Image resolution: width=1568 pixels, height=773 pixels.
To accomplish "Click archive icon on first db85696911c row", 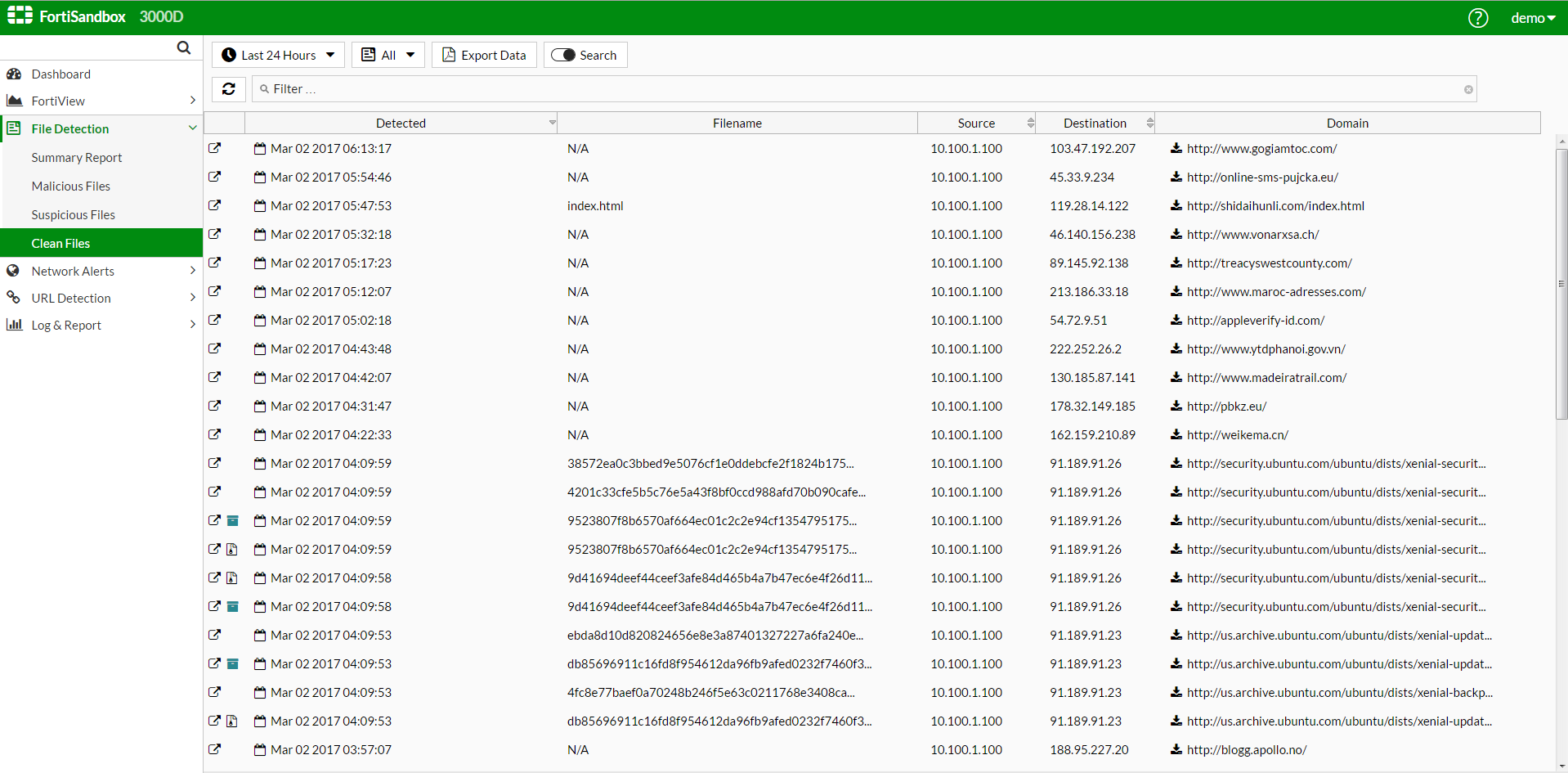I will coord(232,663).
